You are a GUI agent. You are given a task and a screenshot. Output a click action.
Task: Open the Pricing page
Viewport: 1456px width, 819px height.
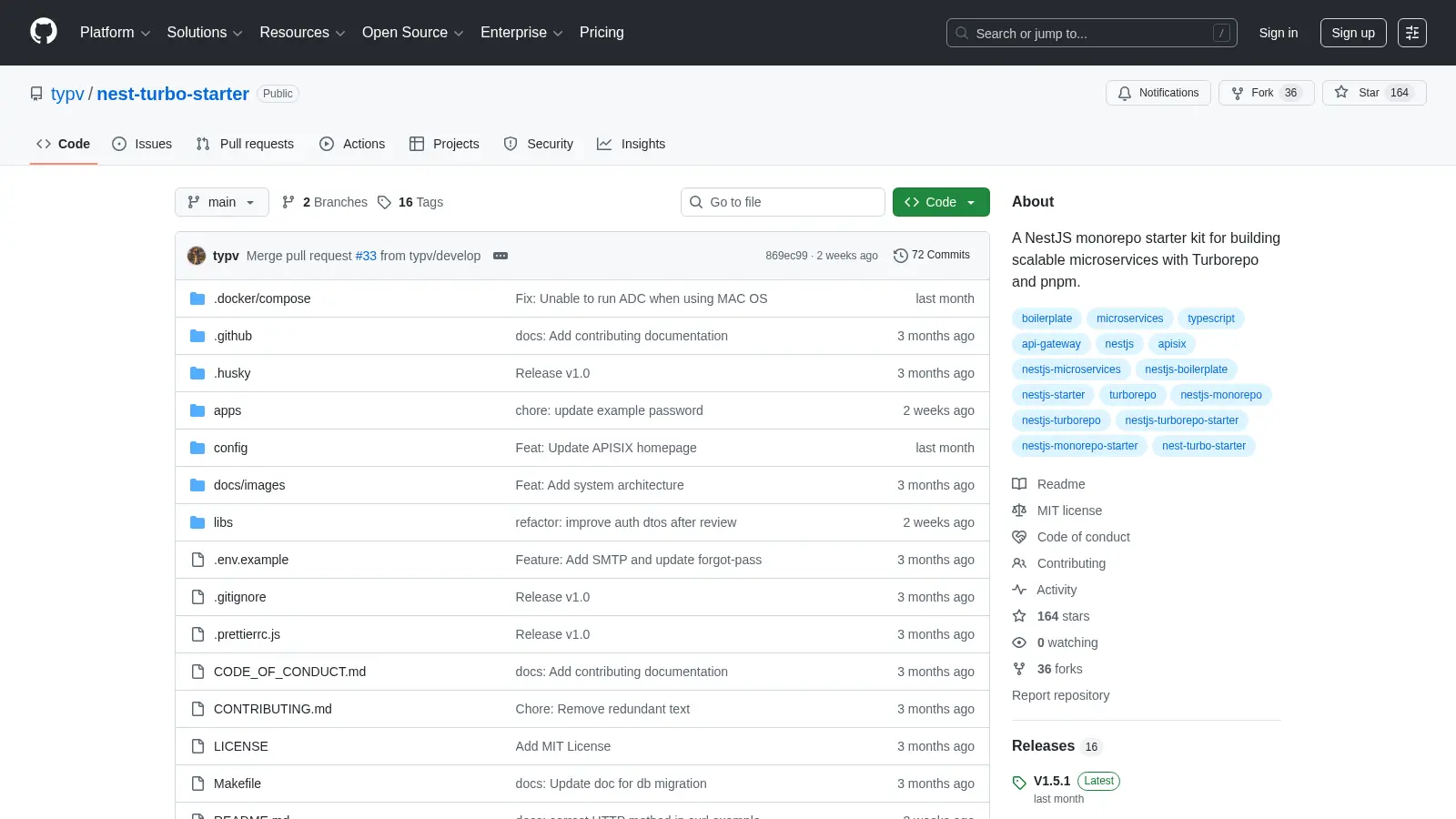[602, 33]
